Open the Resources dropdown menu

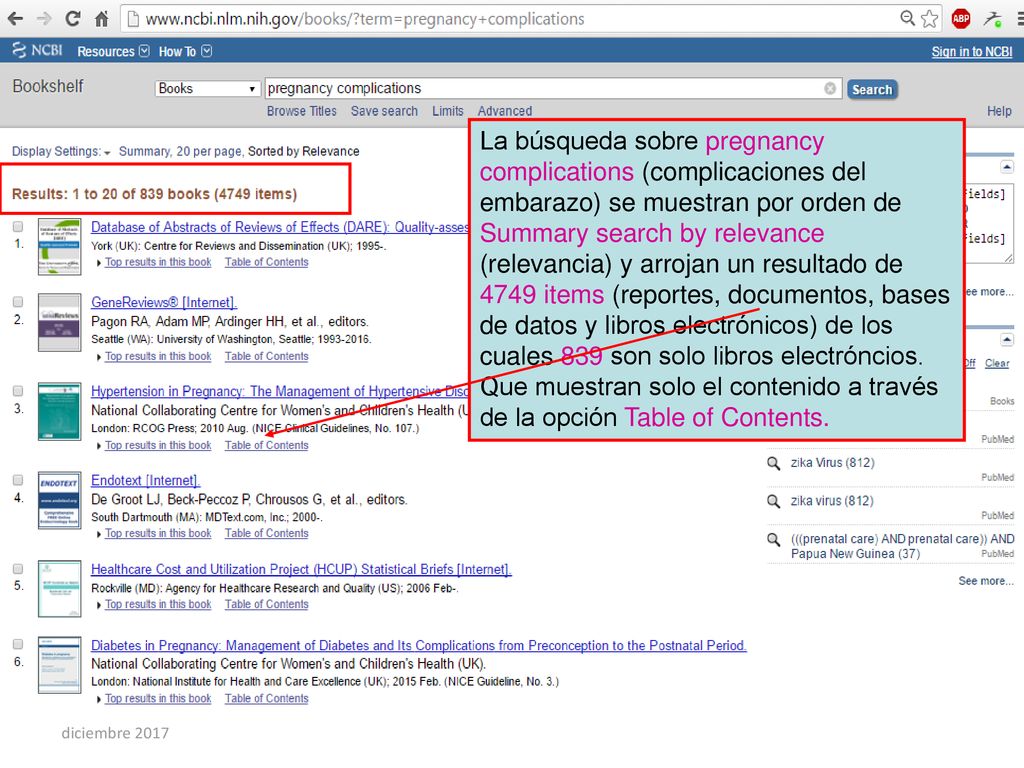(x=113, y=51)
